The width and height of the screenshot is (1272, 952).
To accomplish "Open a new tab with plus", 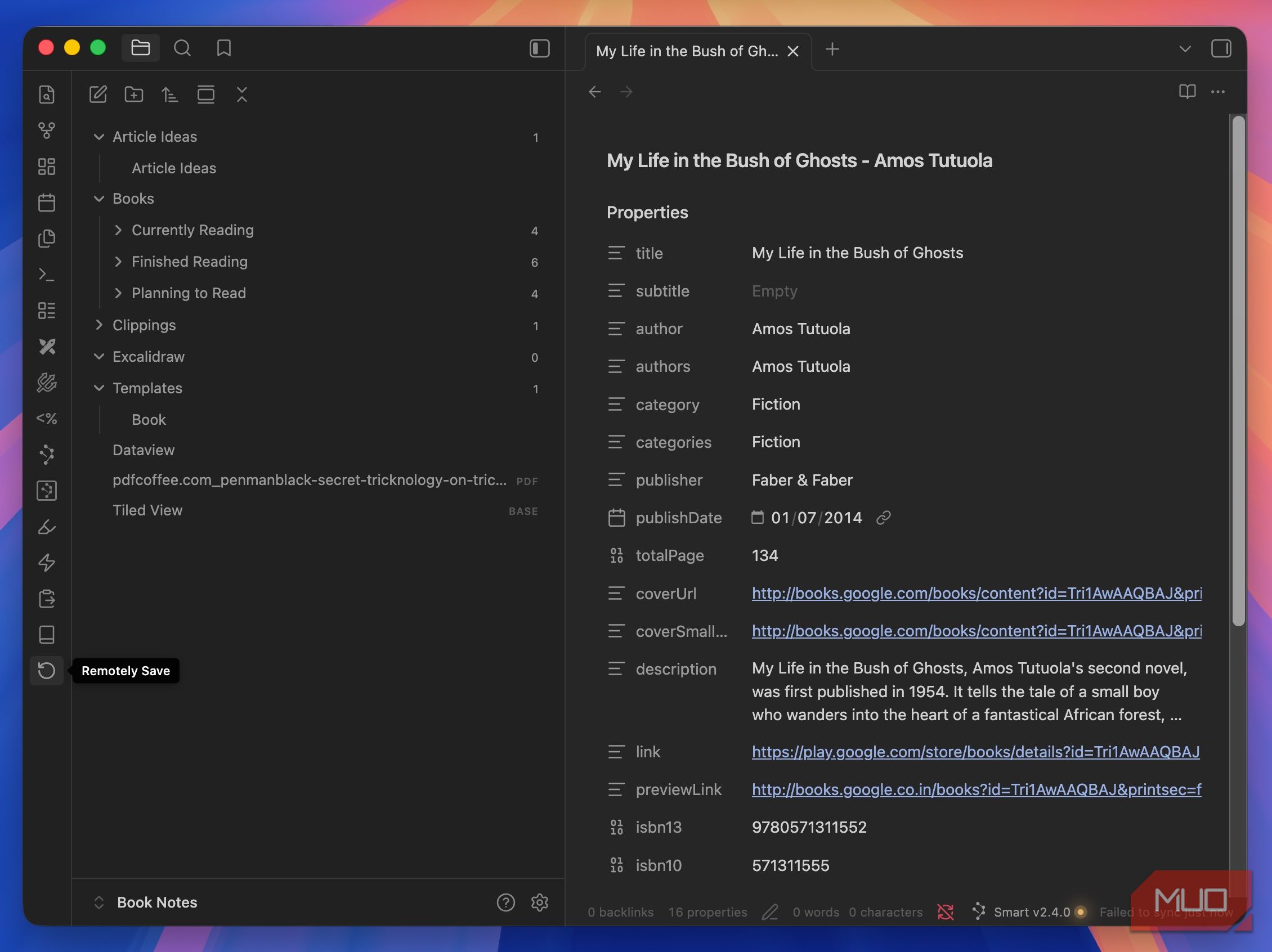I will click(832, 50).
